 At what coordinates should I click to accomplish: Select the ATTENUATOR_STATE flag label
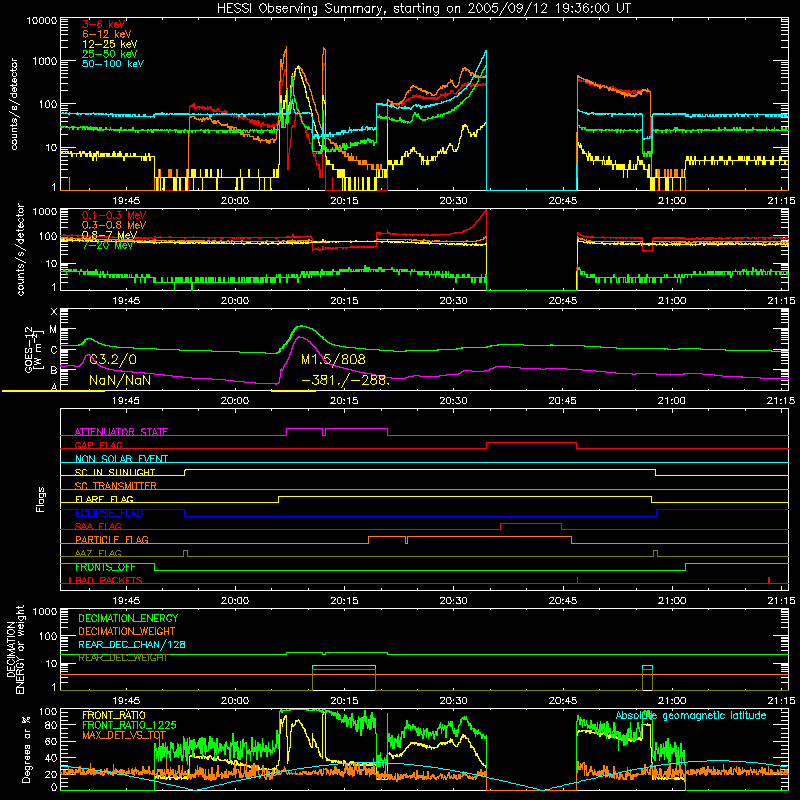[x=121, y=432]
